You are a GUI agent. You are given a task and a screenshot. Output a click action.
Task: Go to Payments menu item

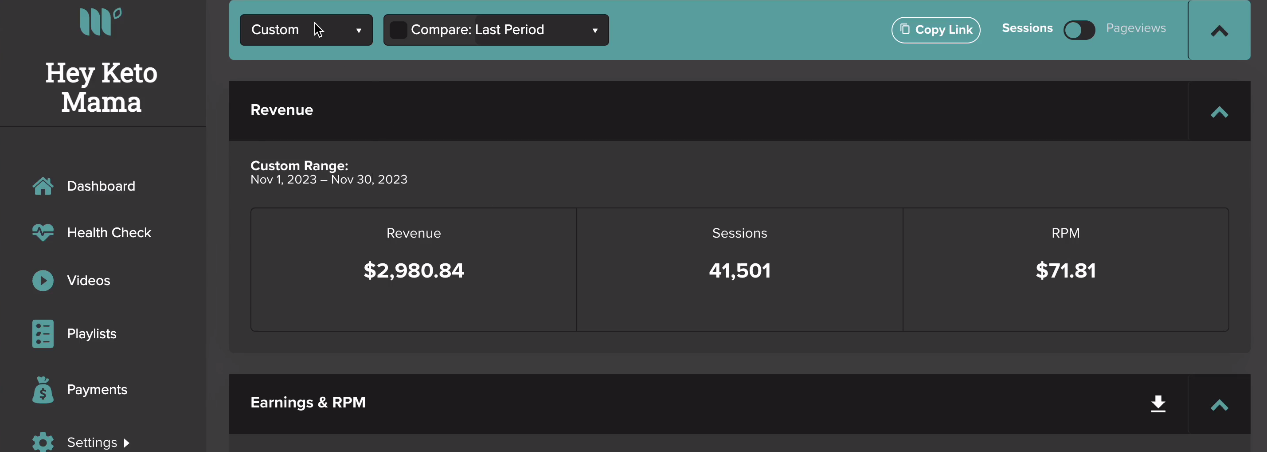(x=97, y=390)
